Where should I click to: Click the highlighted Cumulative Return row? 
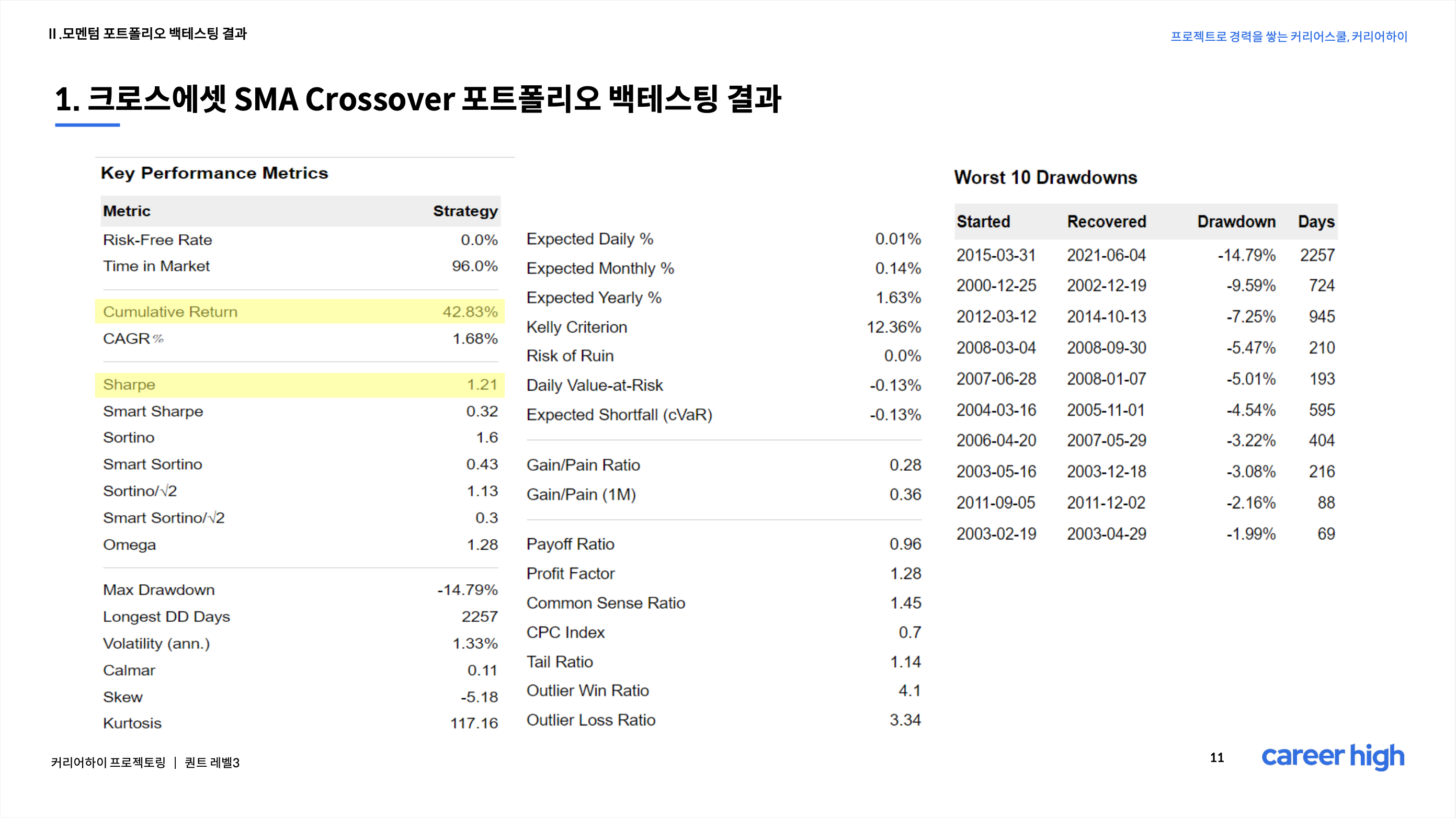(300, 312)
